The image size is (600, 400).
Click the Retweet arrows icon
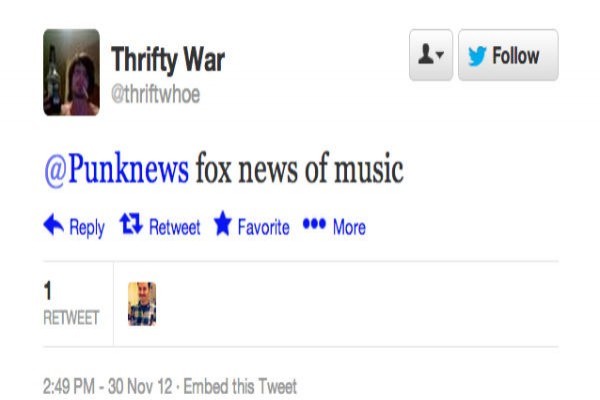[x=131, y=224]
